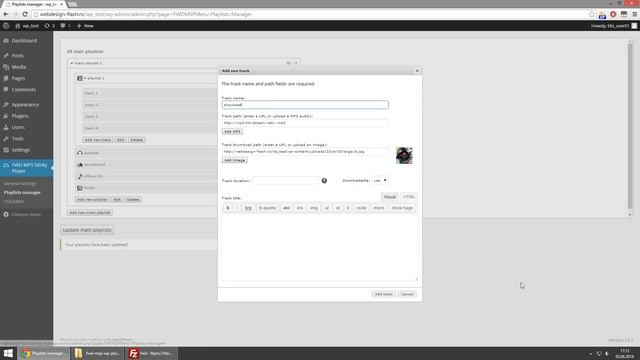Click Add new playlist button
640x360 pixels.
(92, 200)
